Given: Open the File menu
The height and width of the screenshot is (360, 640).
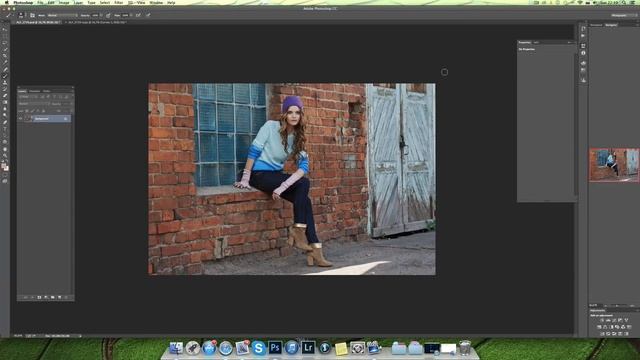Looking at the screenshot, I should pyautogui.click(x=40, y=2).
